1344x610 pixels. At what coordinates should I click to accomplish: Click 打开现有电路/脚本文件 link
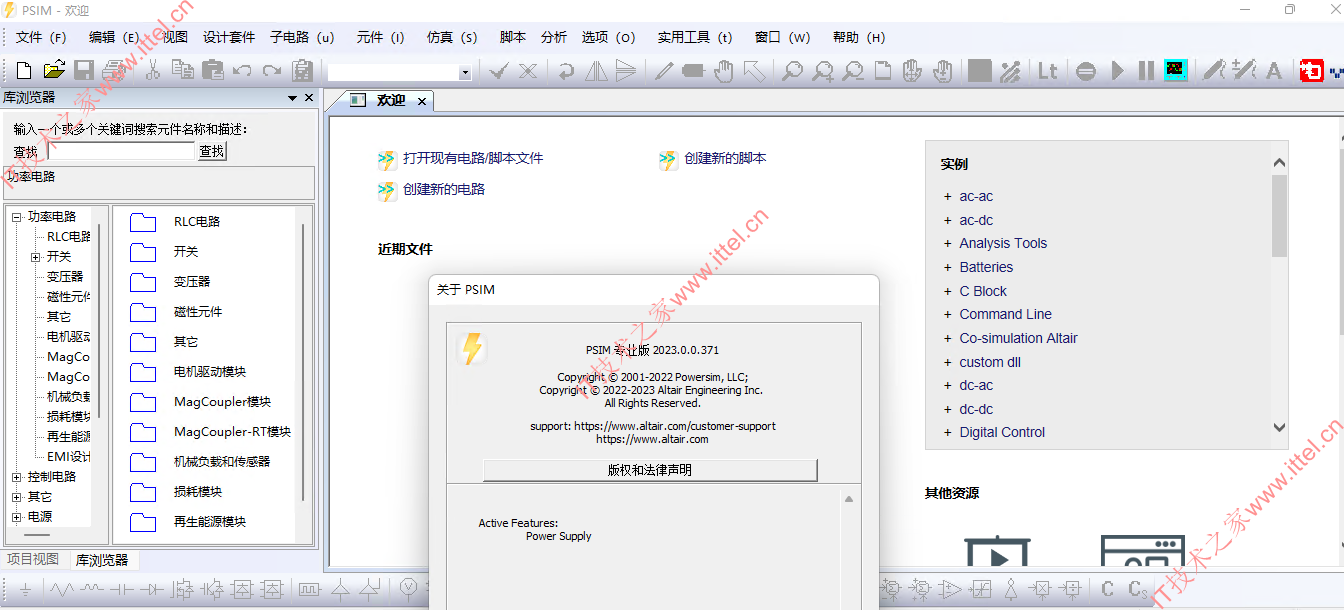[x=473, y=158]
